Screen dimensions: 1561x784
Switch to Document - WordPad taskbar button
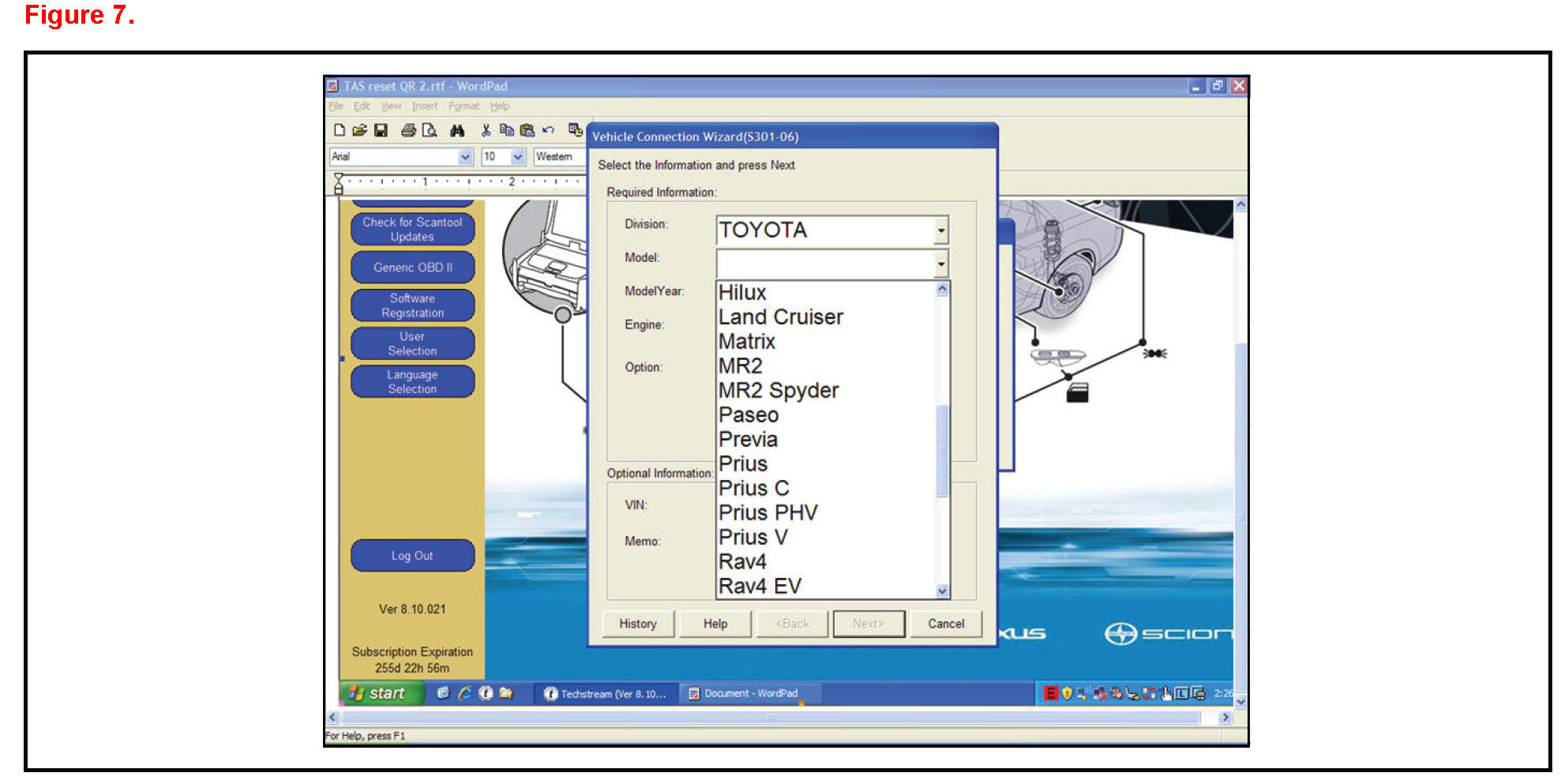pos(751,693)
